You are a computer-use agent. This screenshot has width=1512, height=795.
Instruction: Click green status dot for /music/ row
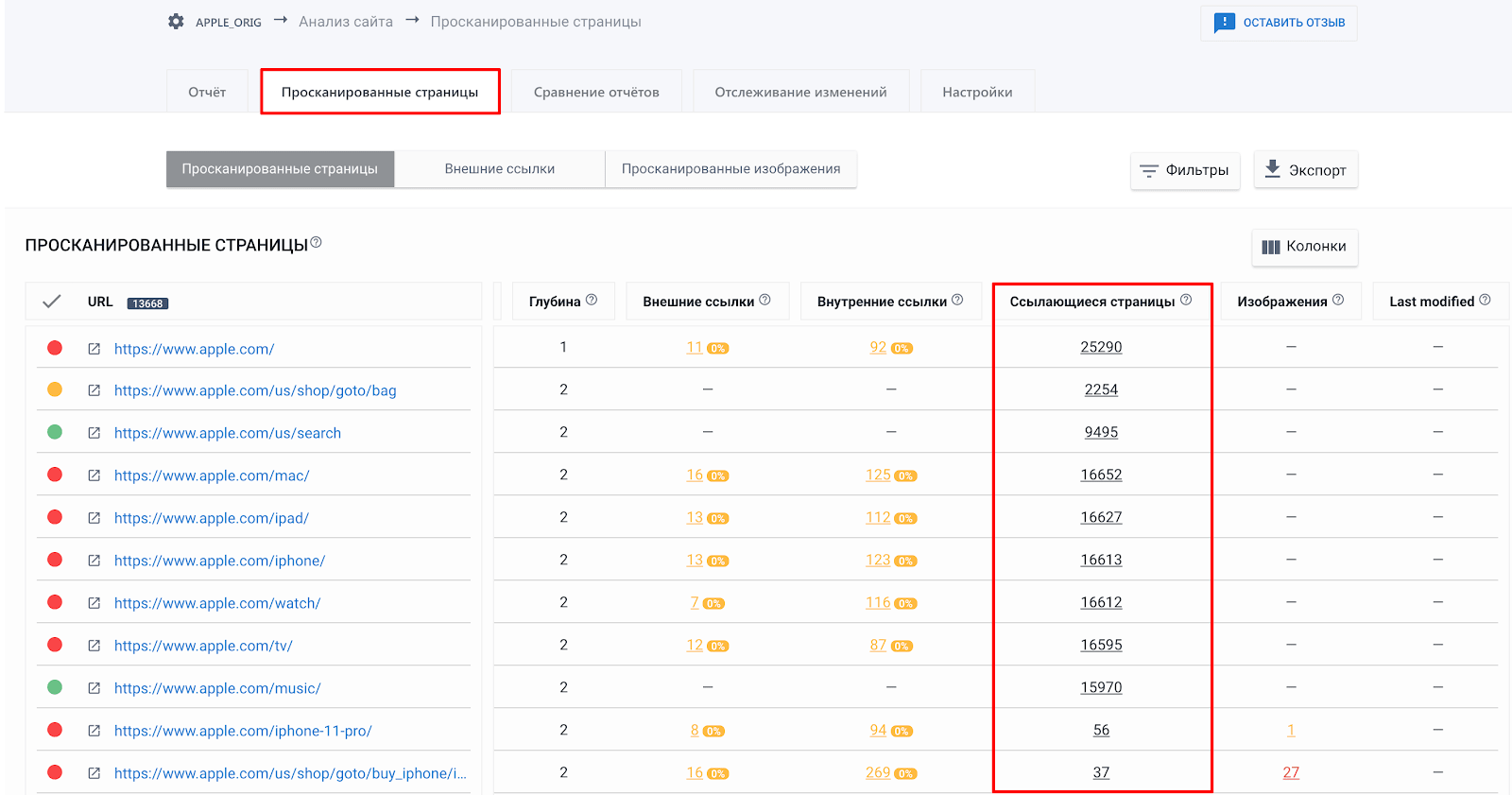(55, 687)
